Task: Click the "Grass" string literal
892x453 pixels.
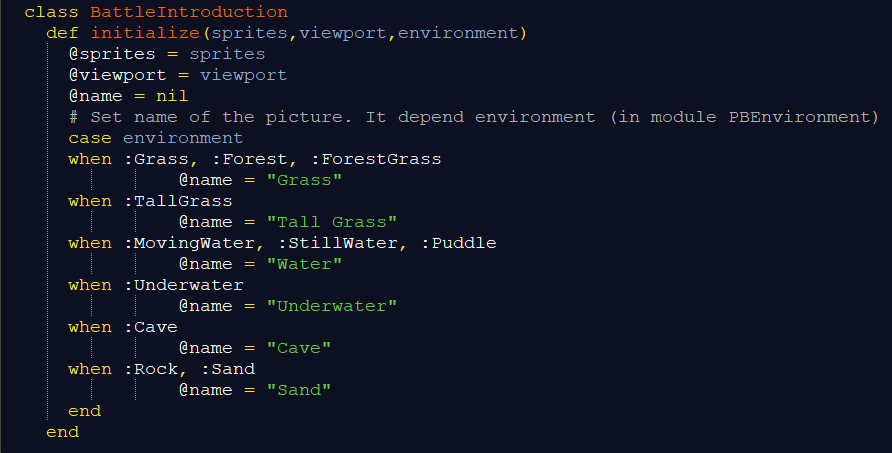Action: point(304,180)
